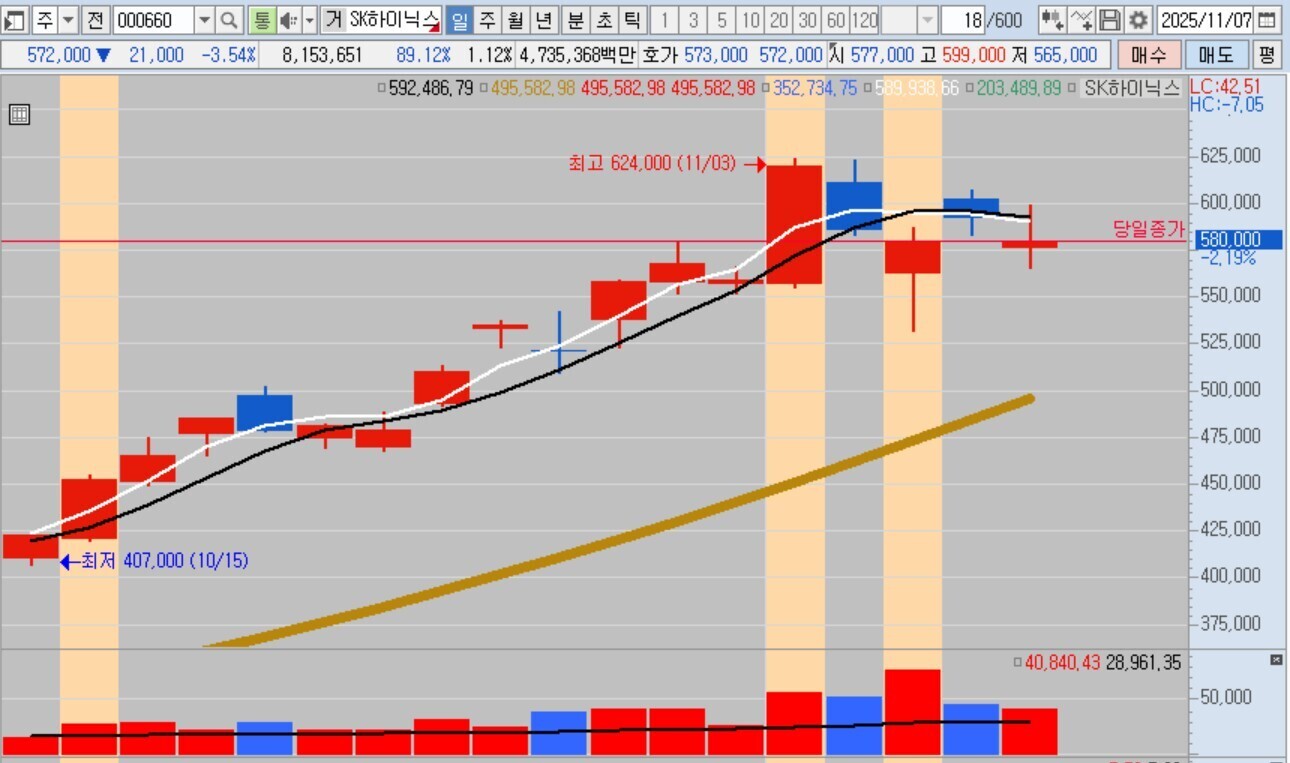Choose the 5 interval button
Image resolution: width=1290 pixels, height=763 pixels.
coord(722,20)
